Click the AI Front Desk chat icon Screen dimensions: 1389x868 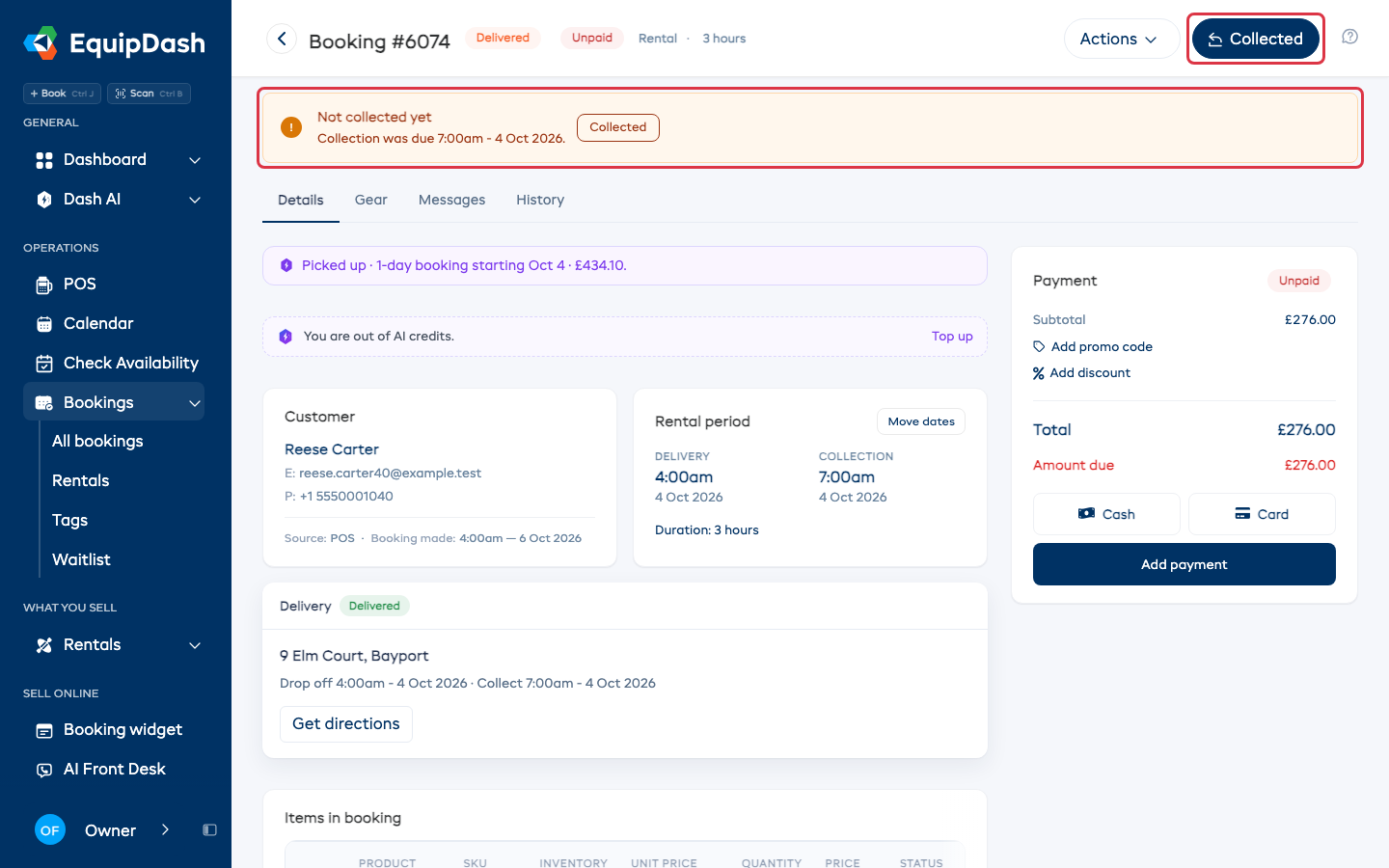[x=44, y=770]
